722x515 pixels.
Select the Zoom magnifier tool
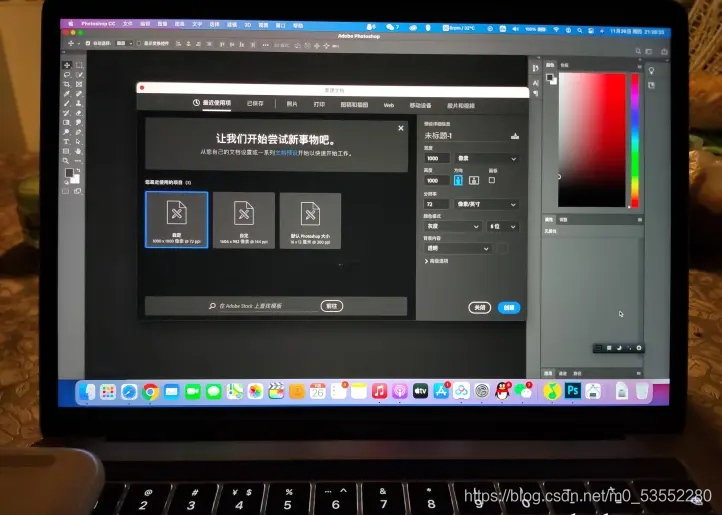67,161
